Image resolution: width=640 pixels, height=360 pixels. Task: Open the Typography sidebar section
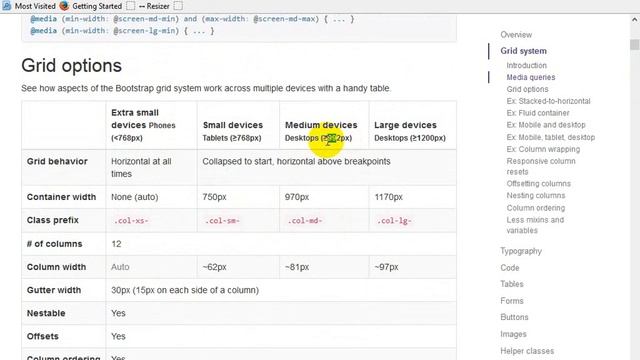(521, 251)
